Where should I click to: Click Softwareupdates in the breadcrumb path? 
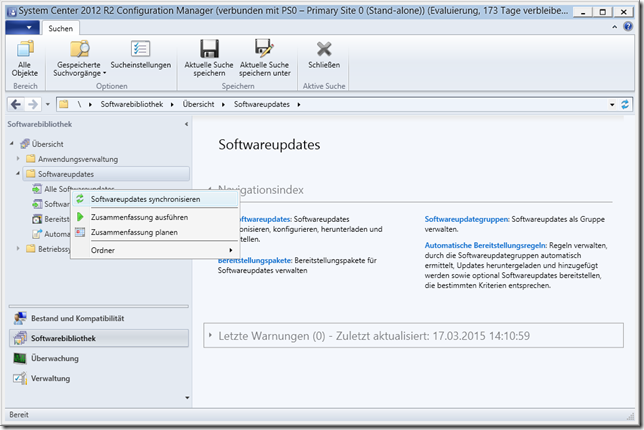[x=262, y=104]
